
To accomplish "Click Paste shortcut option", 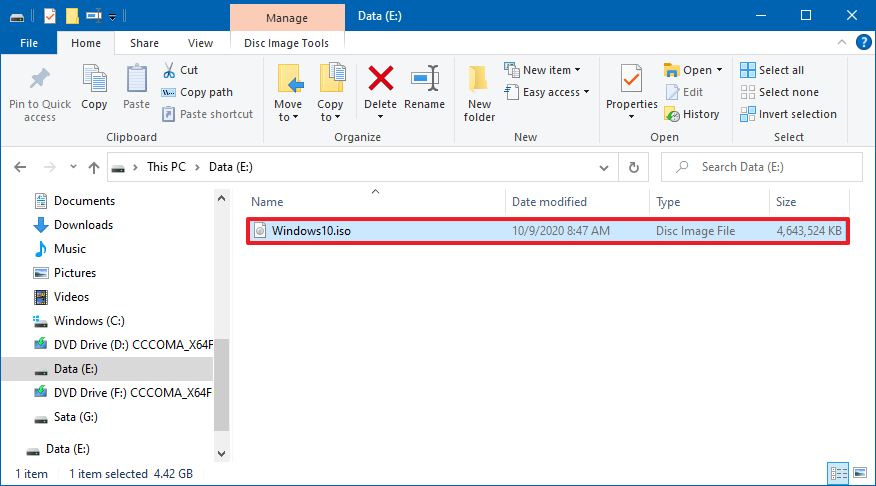I will point(207,114).
